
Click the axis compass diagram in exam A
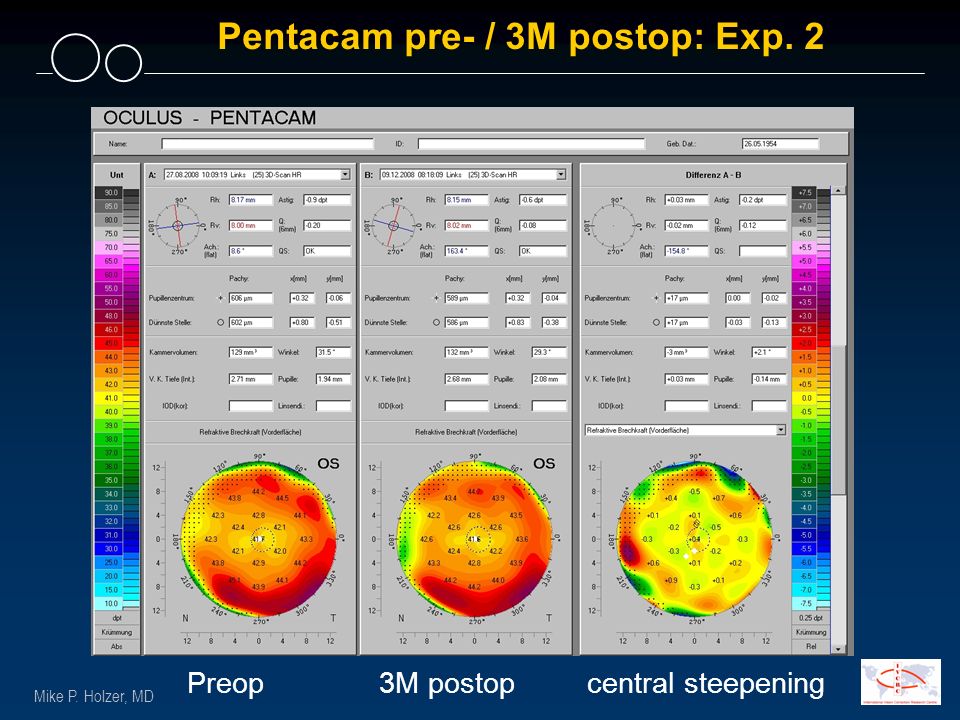click(177, 225)
